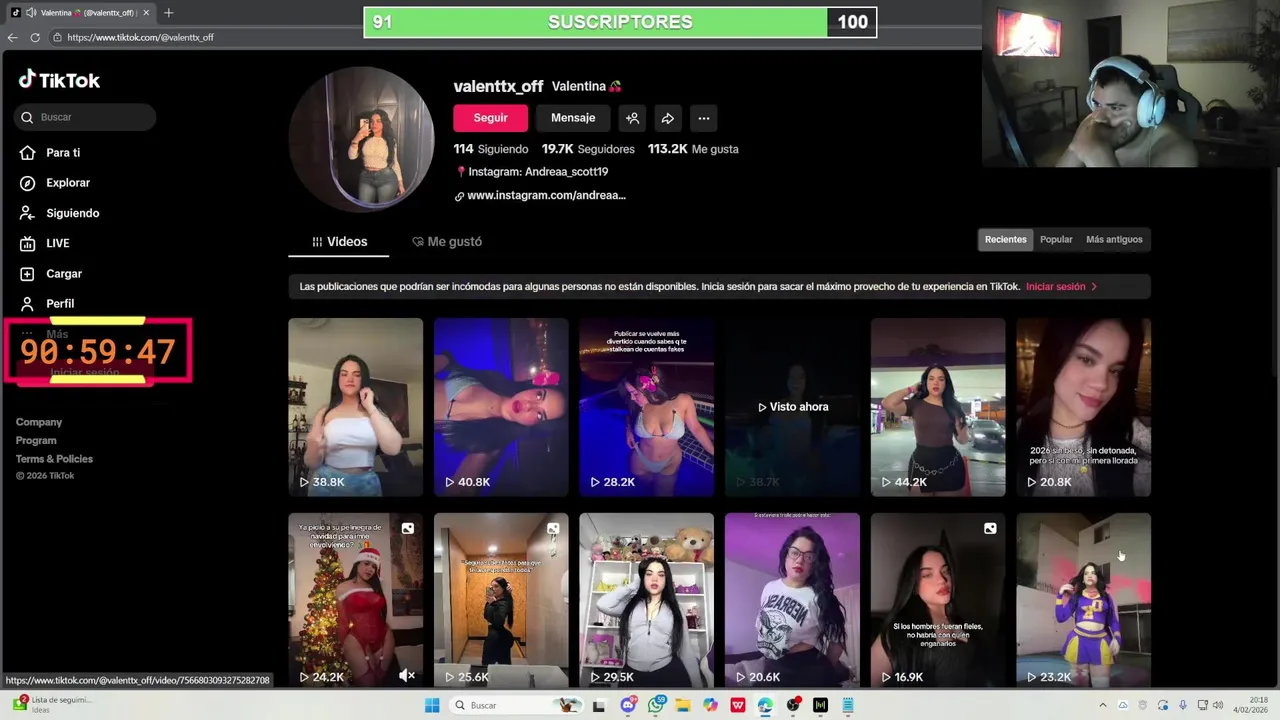1280x720 pixels.
Task: Click the taskbar Buscar search box
Action: [x=514, y=705]
